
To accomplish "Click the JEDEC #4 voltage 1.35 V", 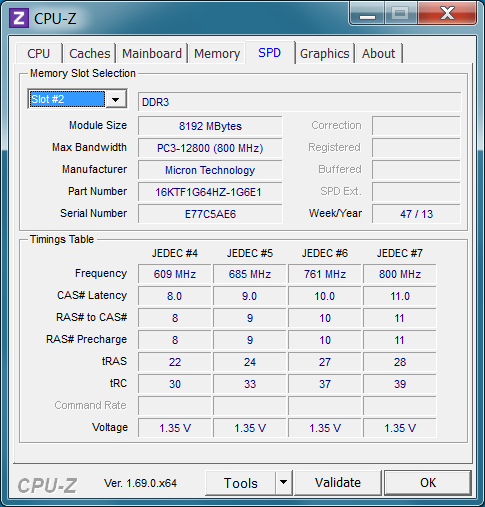I will pyautogui.click(x=175, y=428).
